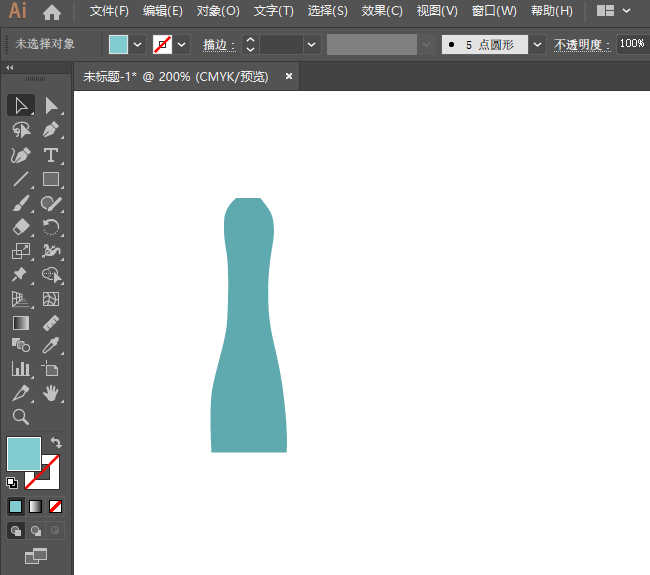Open the 文件(F) menu
The height and width of the screenshot is (575, 650).
[x=109, y=11]
